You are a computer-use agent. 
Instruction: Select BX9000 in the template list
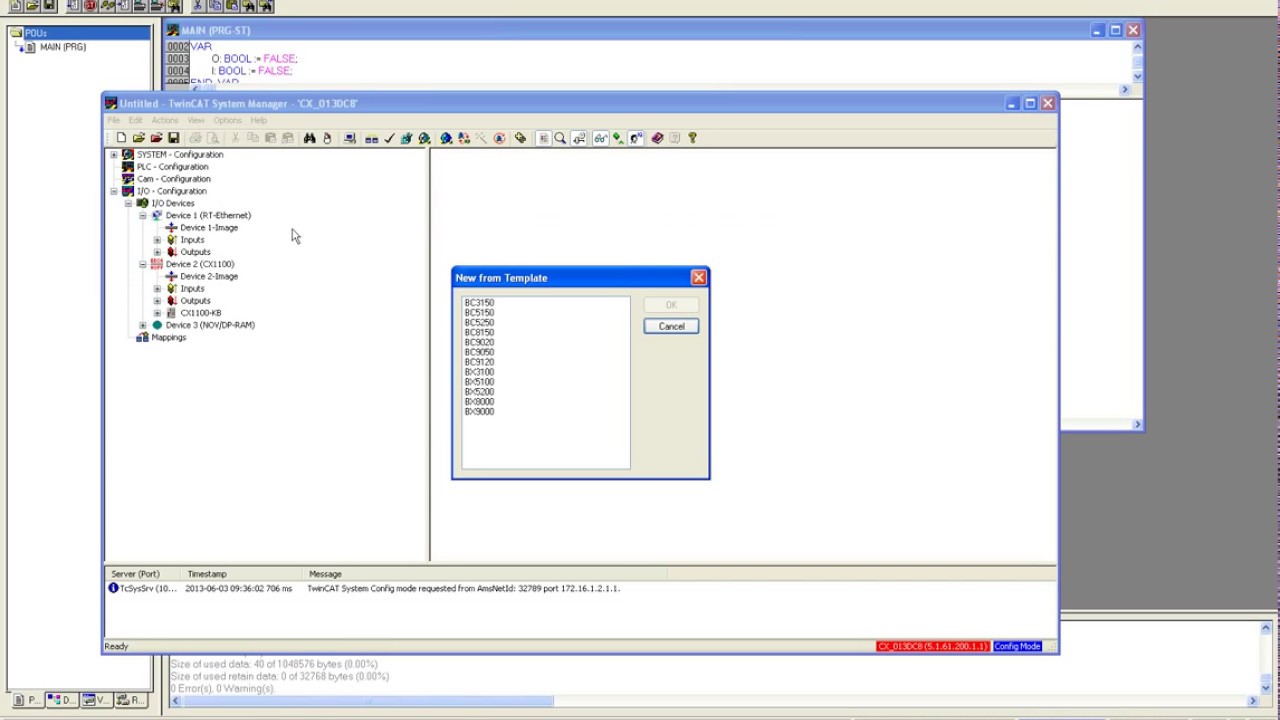pyautogui.click(x=479, y=412)
